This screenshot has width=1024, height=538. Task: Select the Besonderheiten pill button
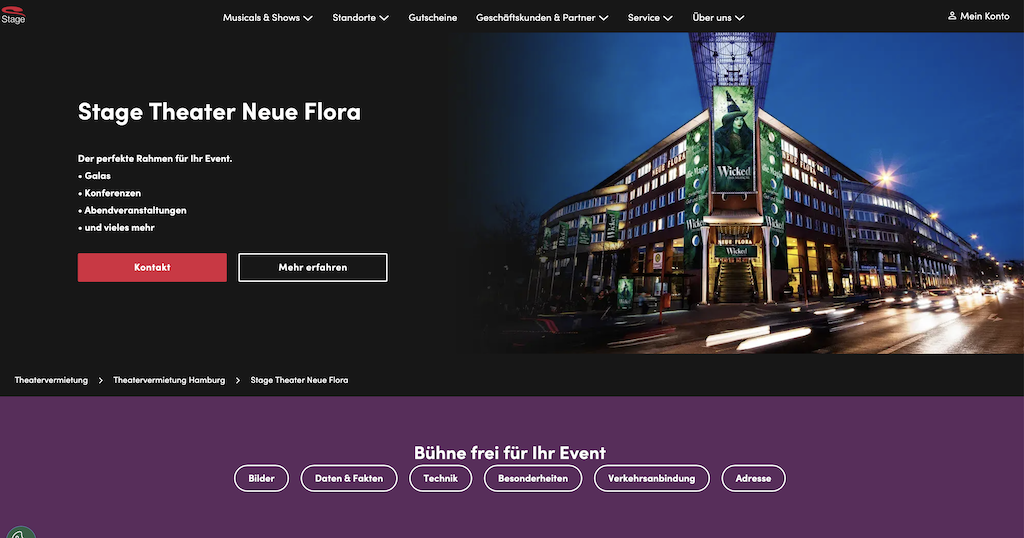[533, 479]
